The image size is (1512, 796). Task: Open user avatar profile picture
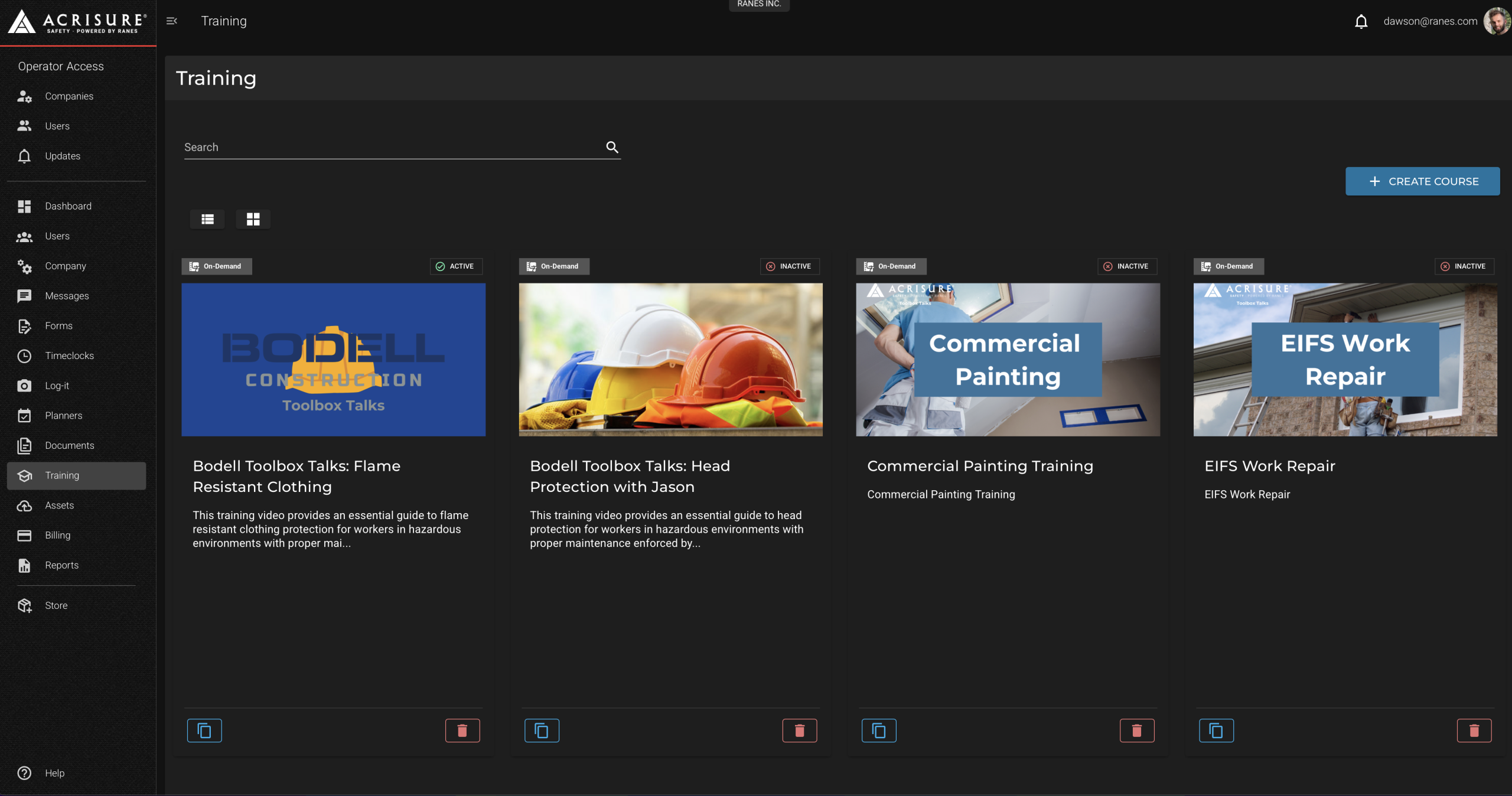click(x=1497, y=21)
